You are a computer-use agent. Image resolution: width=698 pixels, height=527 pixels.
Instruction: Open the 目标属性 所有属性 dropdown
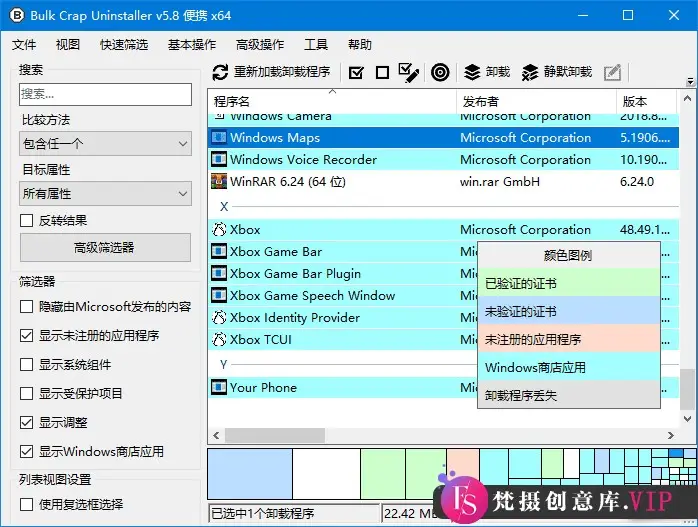106,194
